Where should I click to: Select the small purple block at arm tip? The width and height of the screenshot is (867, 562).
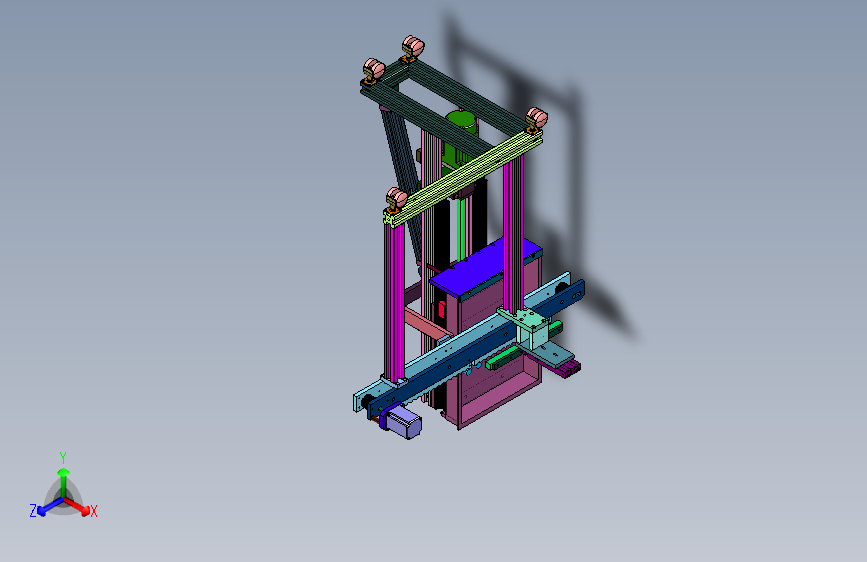tap(571, 370)
